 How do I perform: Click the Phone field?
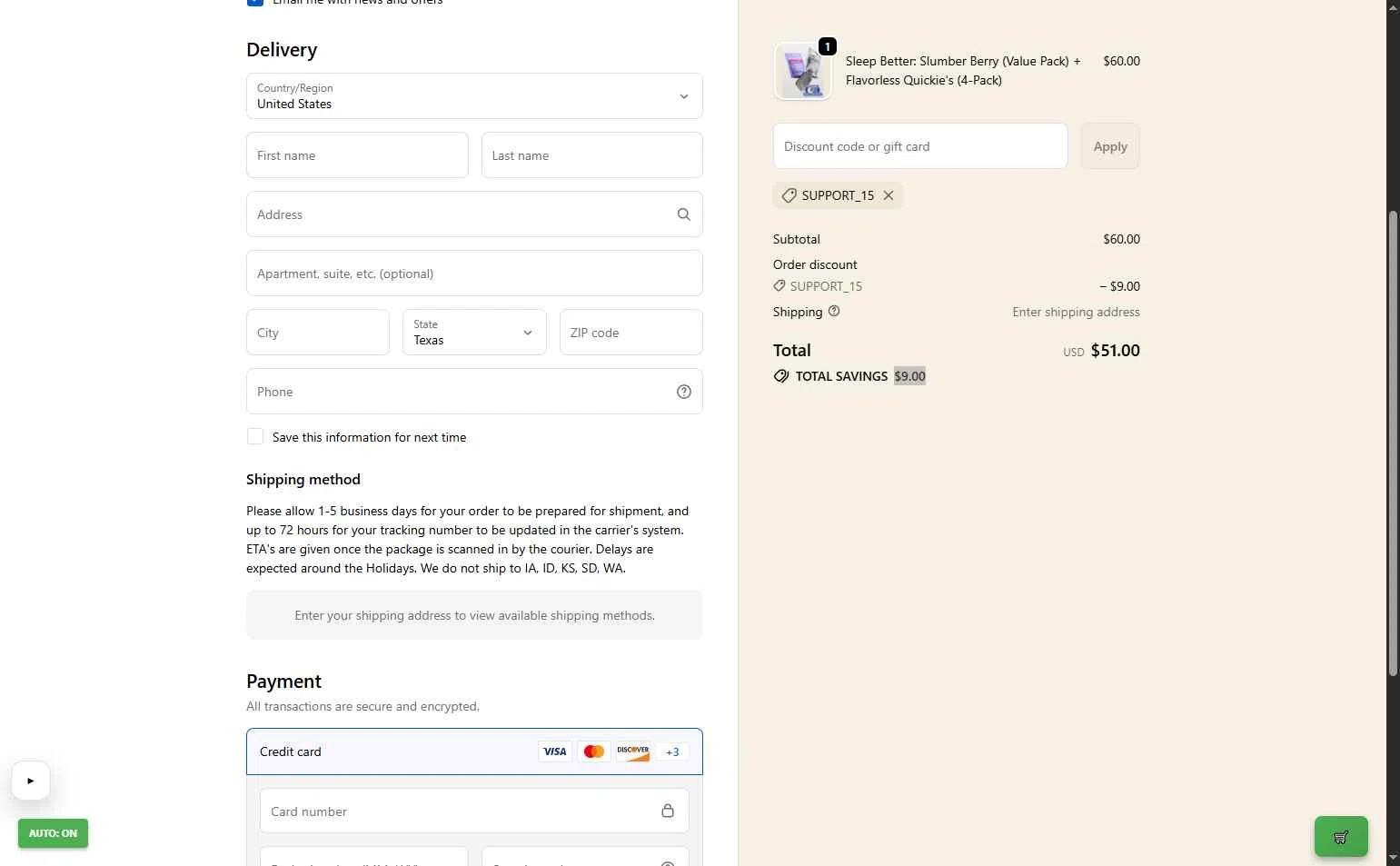tap(474, 392)
